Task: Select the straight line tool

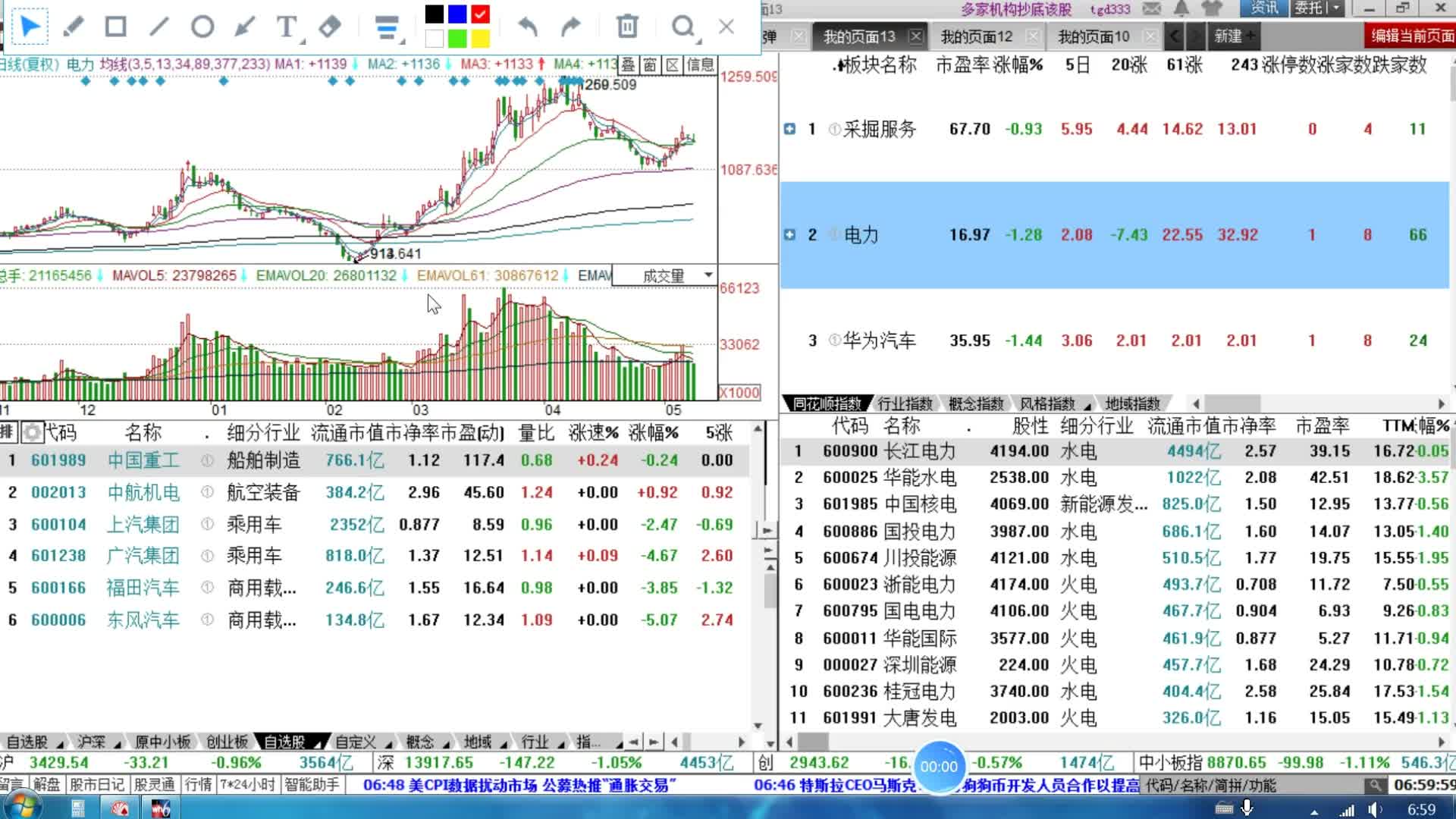Action: click(x=158, y=27)
